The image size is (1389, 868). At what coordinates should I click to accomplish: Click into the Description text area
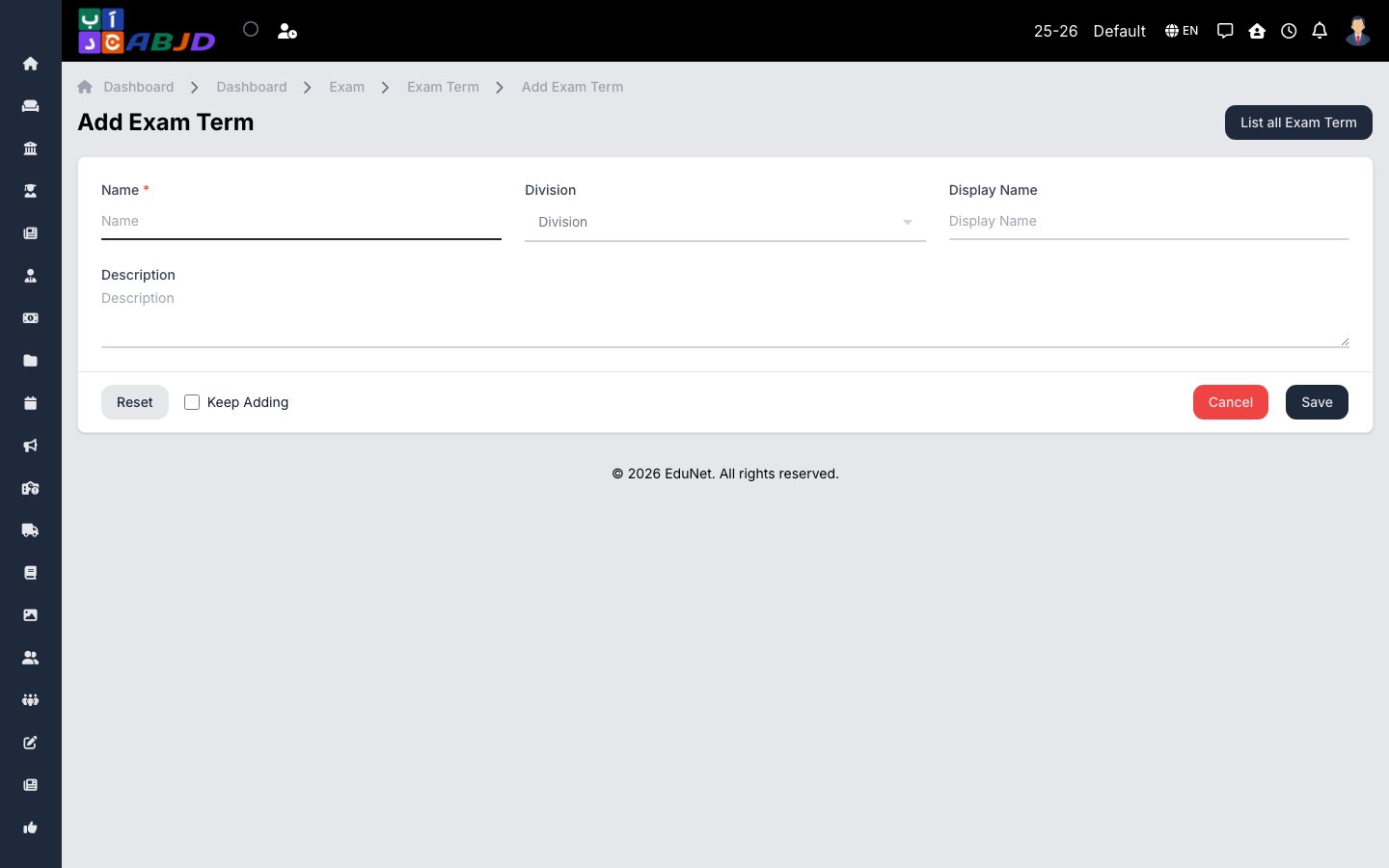(725, 318)
